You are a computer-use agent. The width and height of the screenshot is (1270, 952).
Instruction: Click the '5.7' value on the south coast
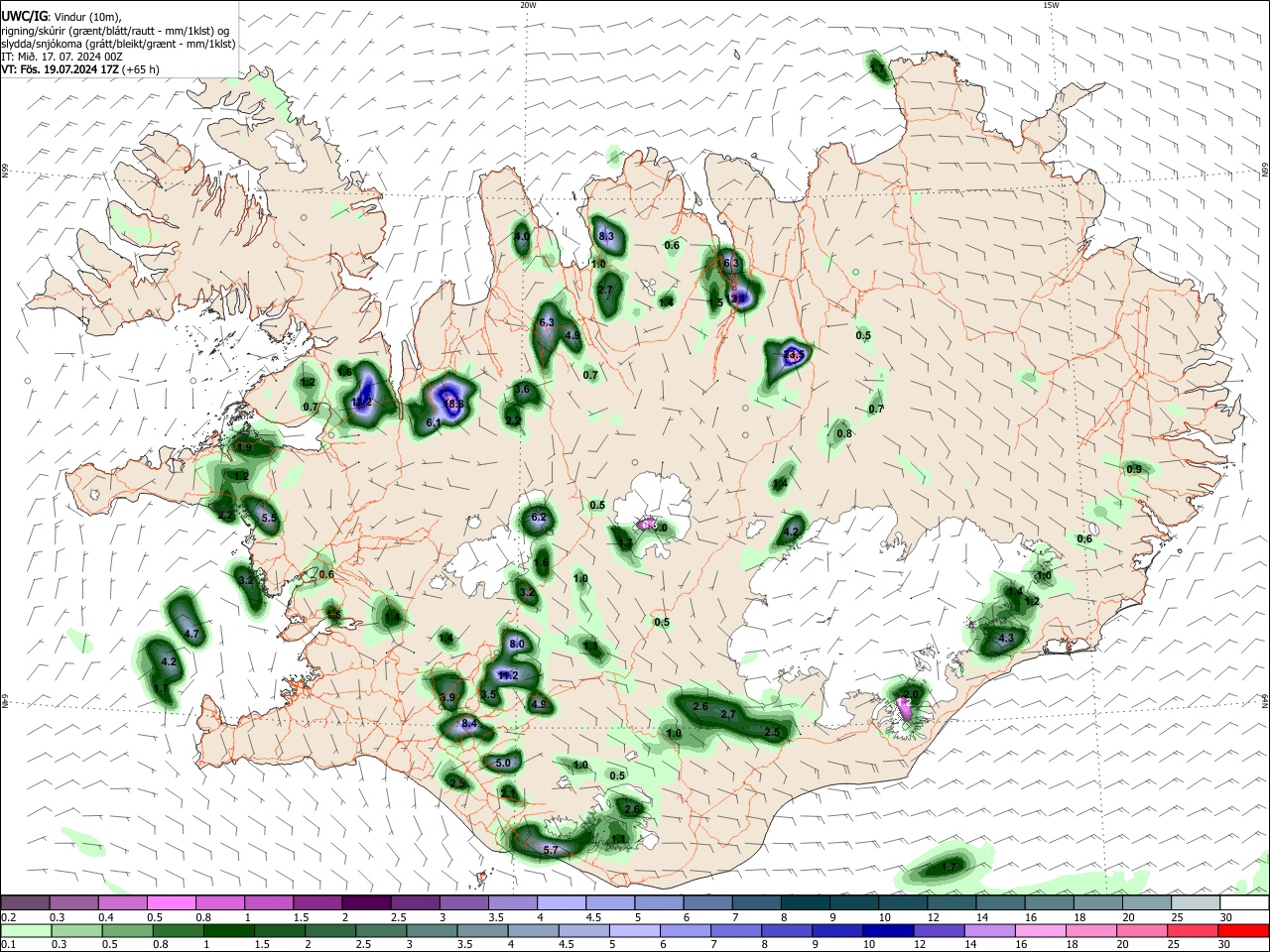[x=552, y=850]
